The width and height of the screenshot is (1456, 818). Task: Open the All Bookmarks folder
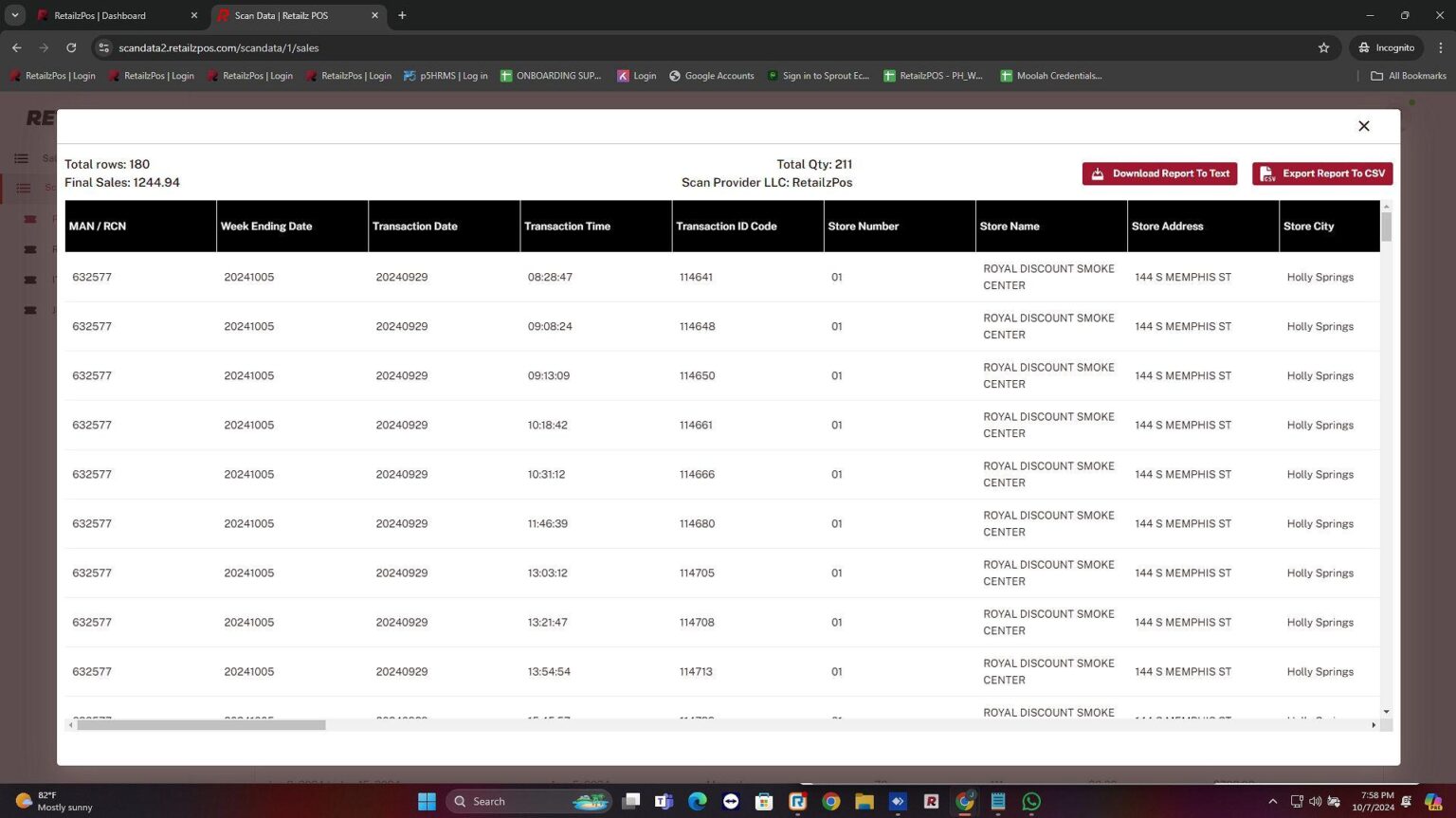tap(1409, 76)
